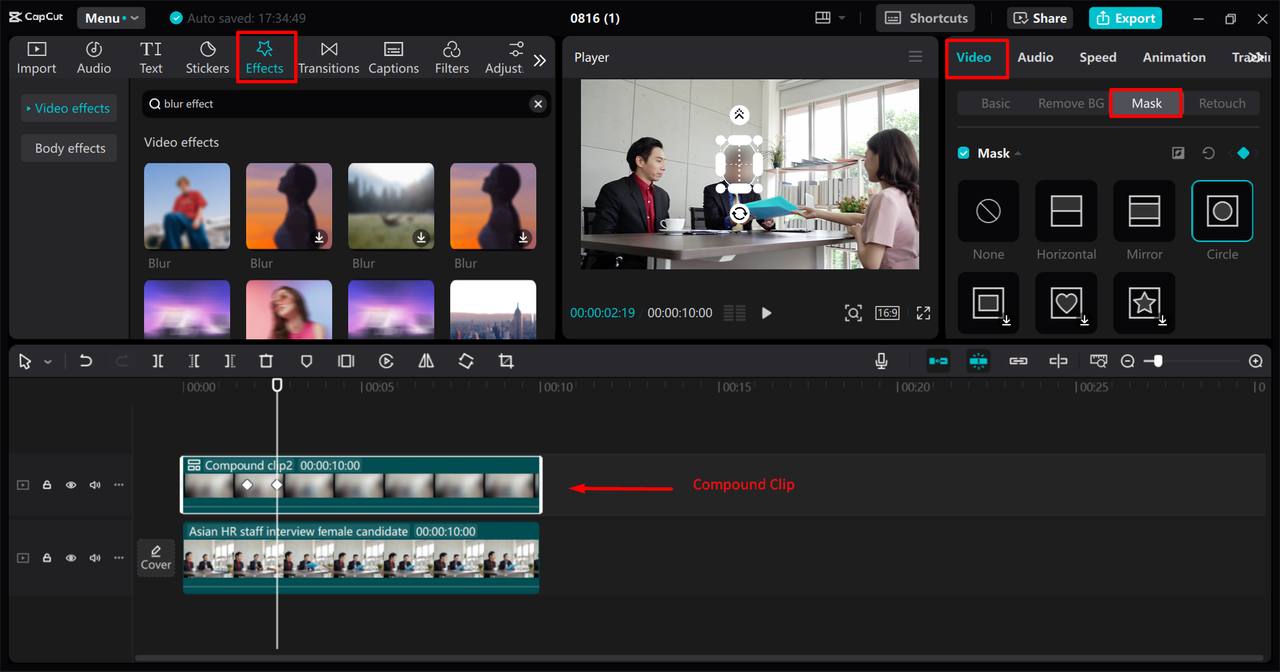Uncheck the Mask checkbox
The image size is (1280, 672).
[x=964, y=153]
